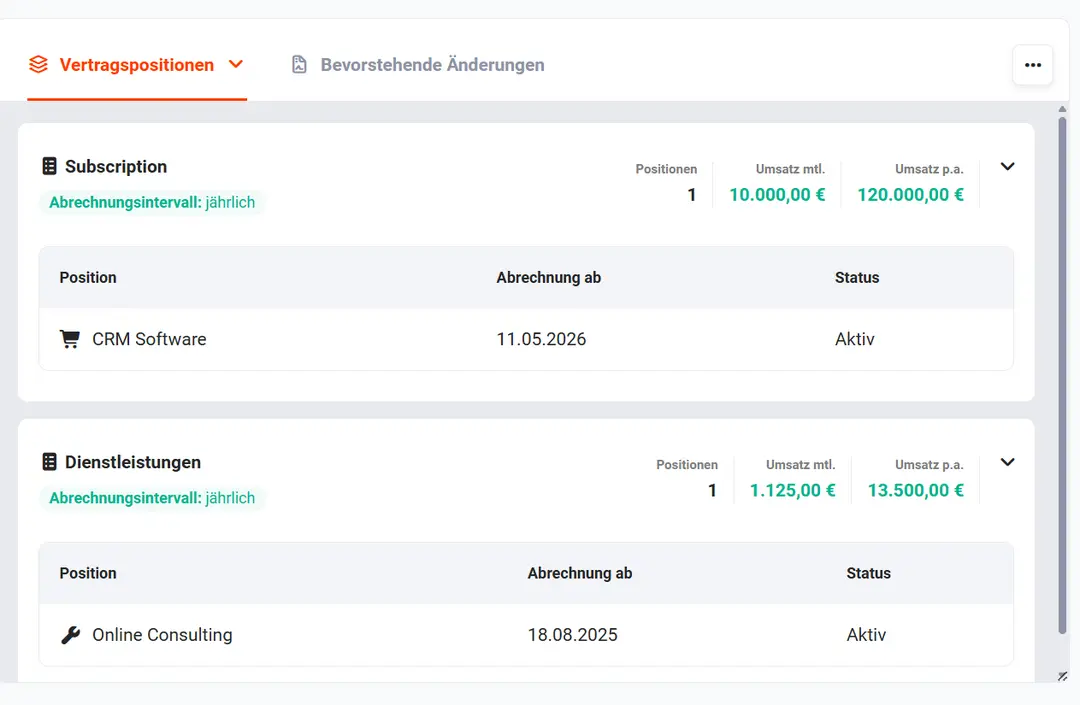This screenshot has width=1080, height=705.
Task: Click Abrechnung ab header in Dienstleistungen table
Action: pyautogui.click(x=580, y=573)
